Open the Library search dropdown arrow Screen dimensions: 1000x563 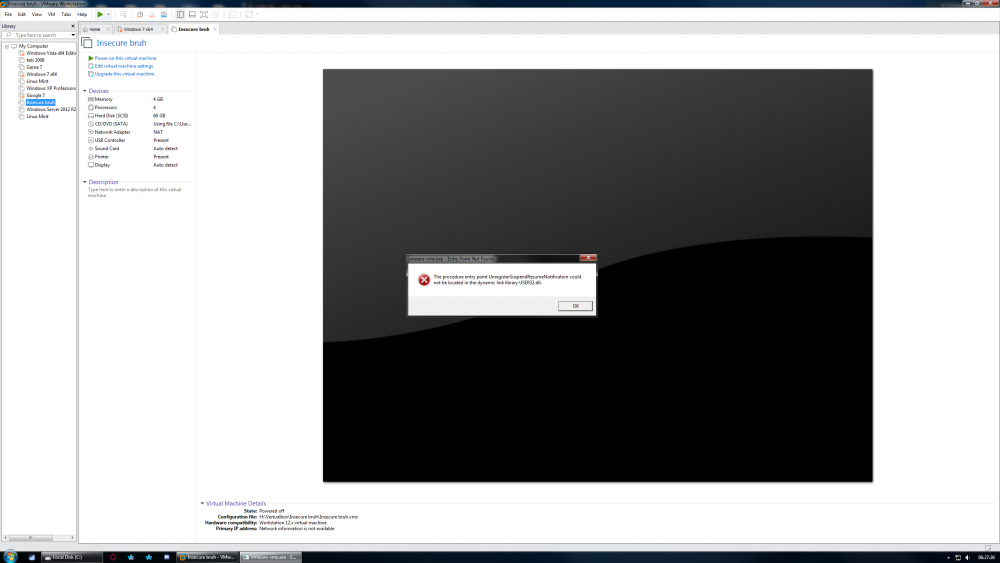pyautogui.click(x=73, y=35)
